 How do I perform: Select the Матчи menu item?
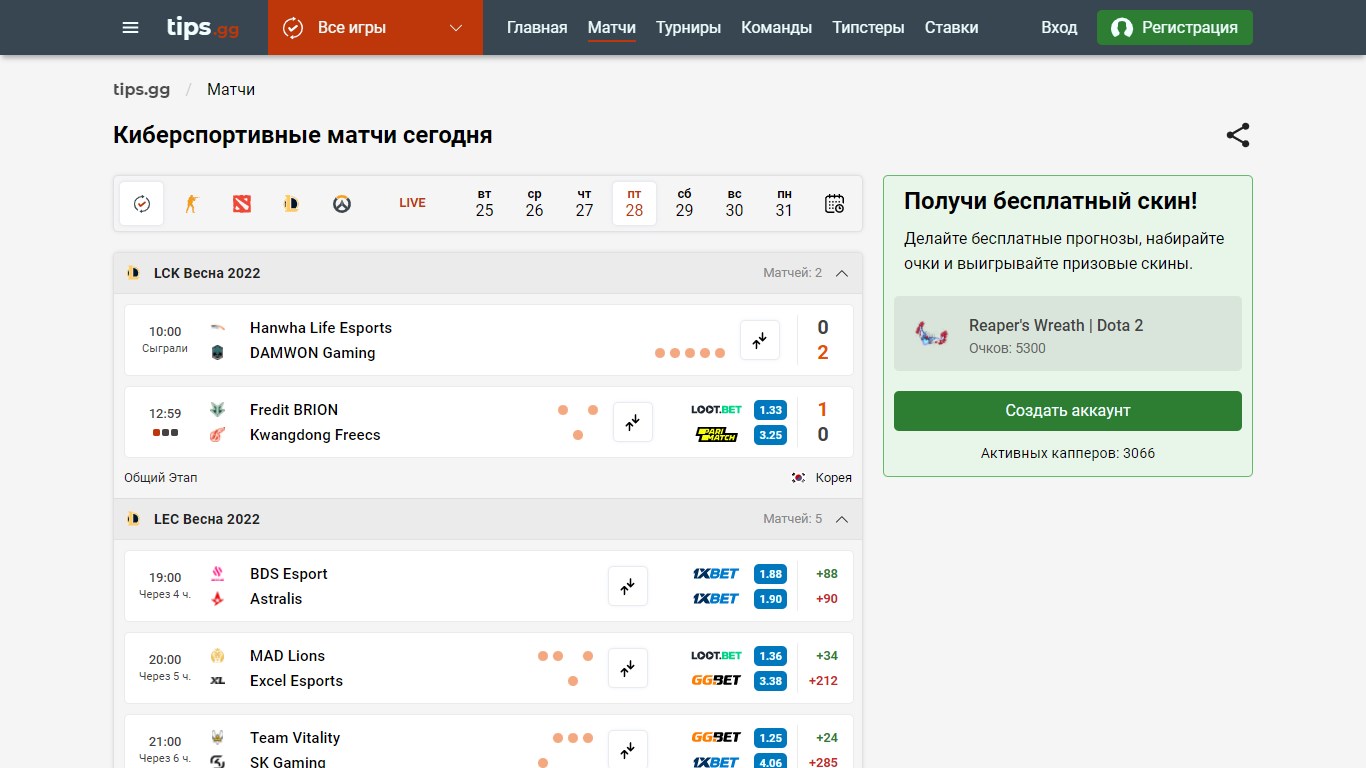(612, 27)
